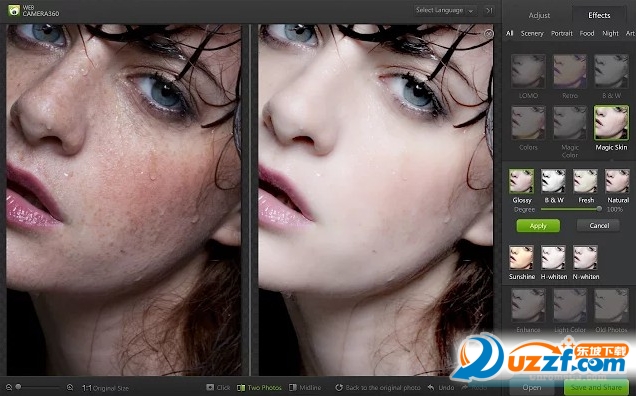Switch to the Adjust tab
The image size is (636, 396).
pos(539,15)
